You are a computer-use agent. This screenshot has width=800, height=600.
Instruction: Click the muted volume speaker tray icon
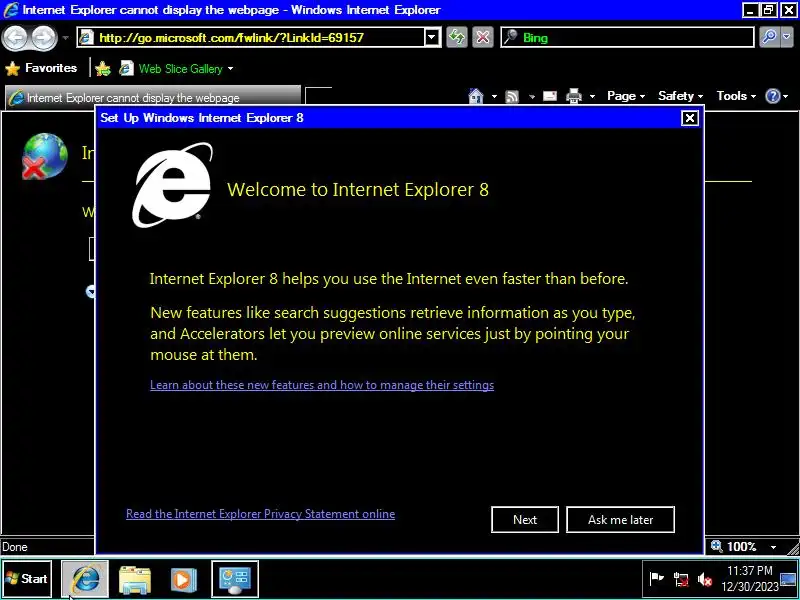[705, 579]
